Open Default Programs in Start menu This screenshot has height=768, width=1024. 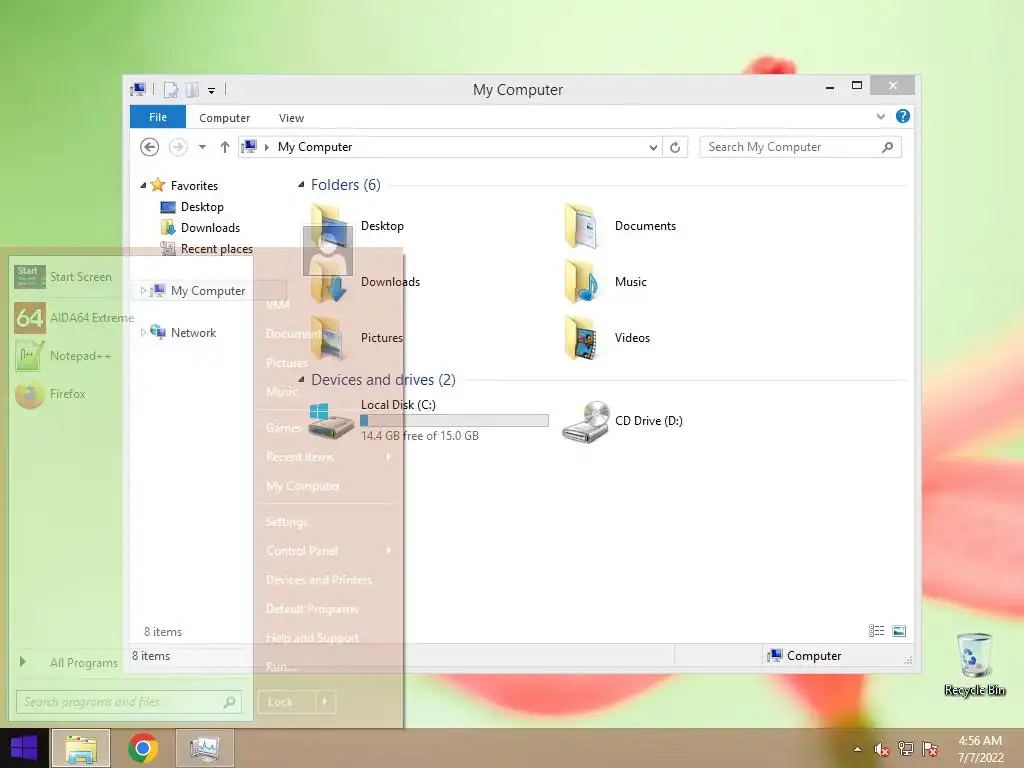(x=328, y=609)
